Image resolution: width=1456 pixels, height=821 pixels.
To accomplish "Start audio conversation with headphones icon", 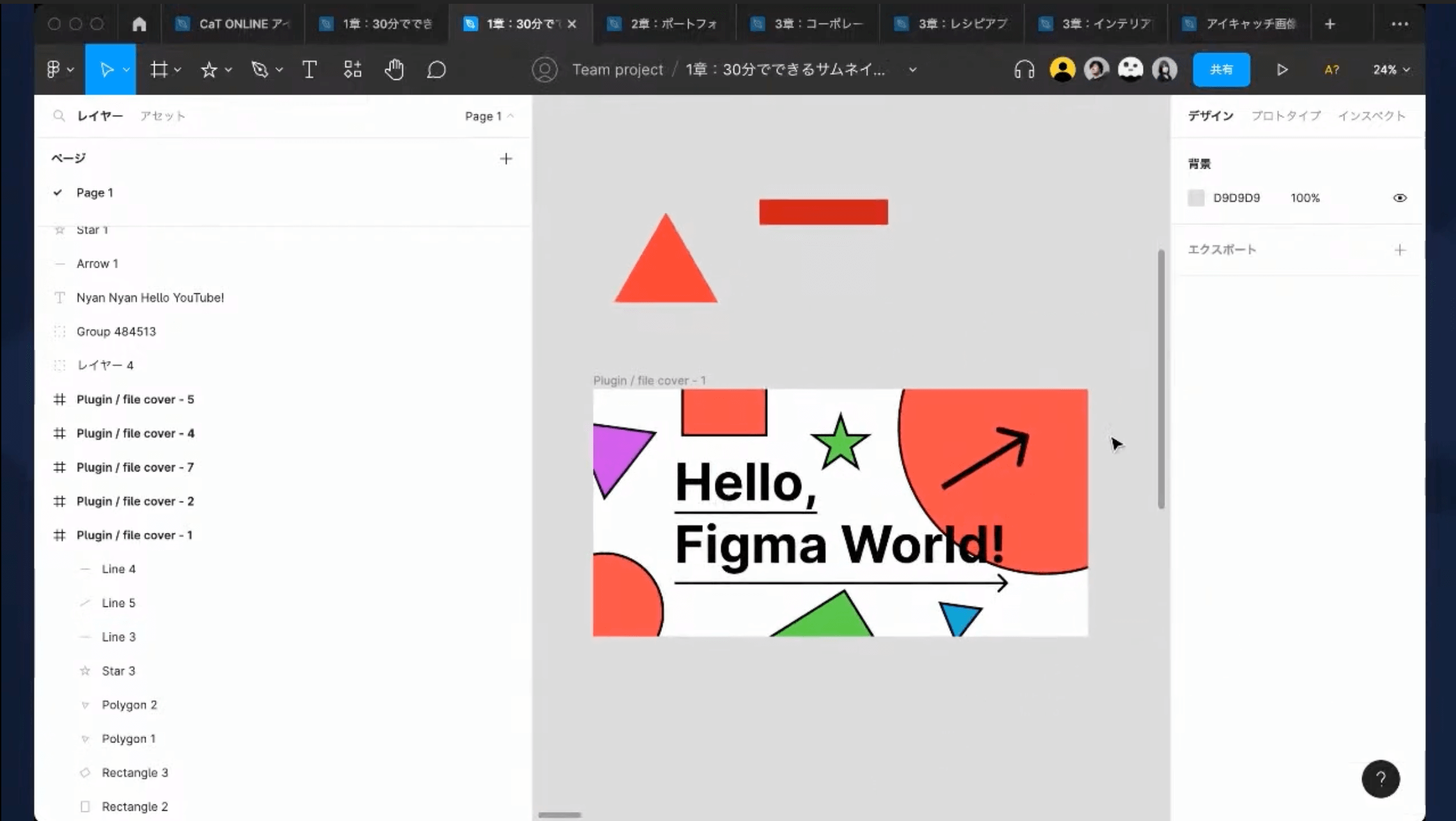I will [x=1024, y=69].
